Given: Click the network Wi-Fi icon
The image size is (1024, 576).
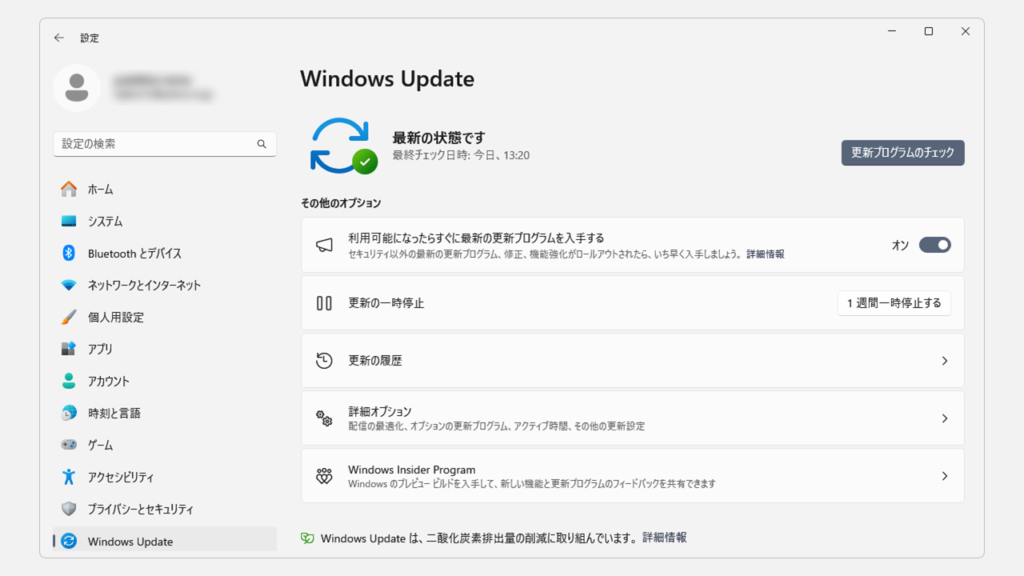Looking at the screenshot, I should [x=69, y=285].
